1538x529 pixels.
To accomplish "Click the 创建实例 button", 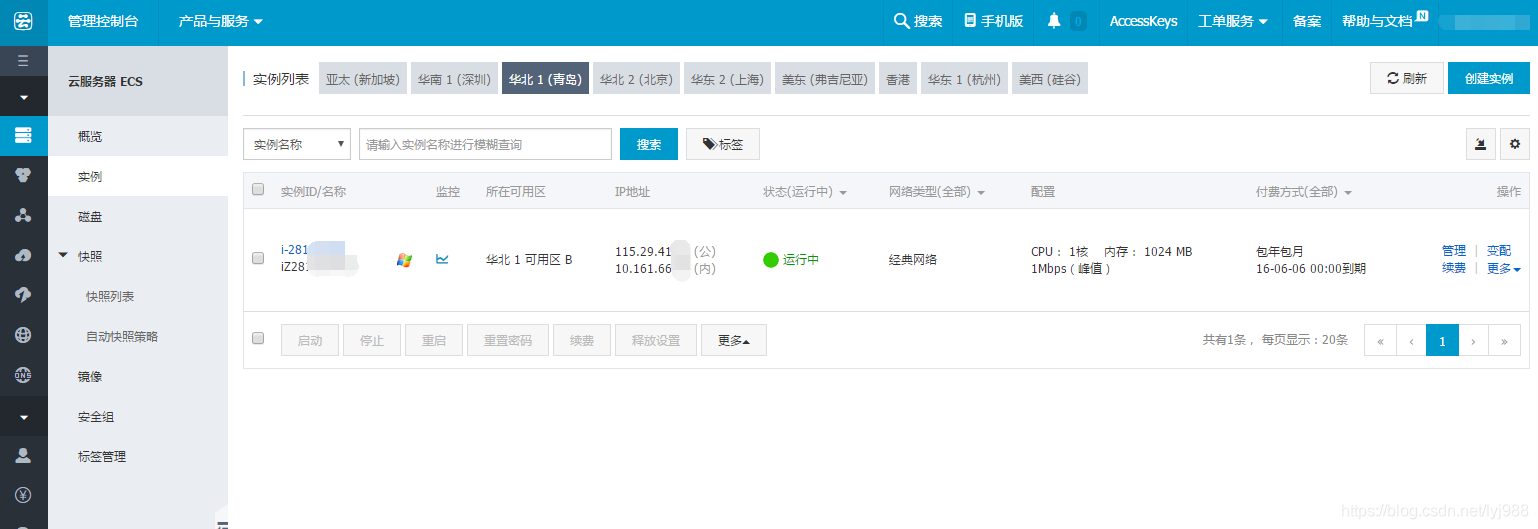I will coord(1488,78).
